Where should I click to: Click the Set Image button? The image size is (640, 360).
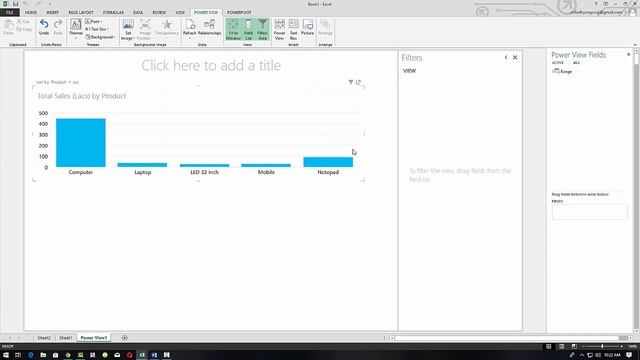(x=128, y=29)
